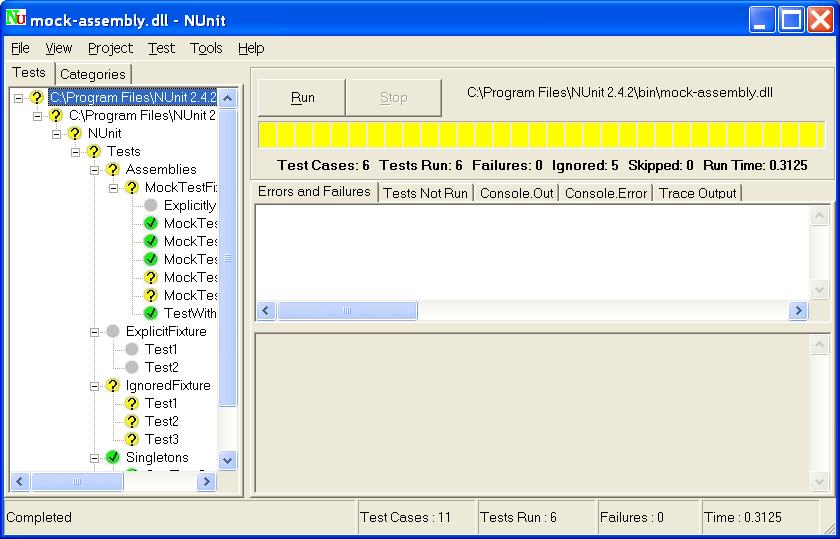Open the Console.Out tab
Viewport: 840px width, 539px height.
pos(516,193)
